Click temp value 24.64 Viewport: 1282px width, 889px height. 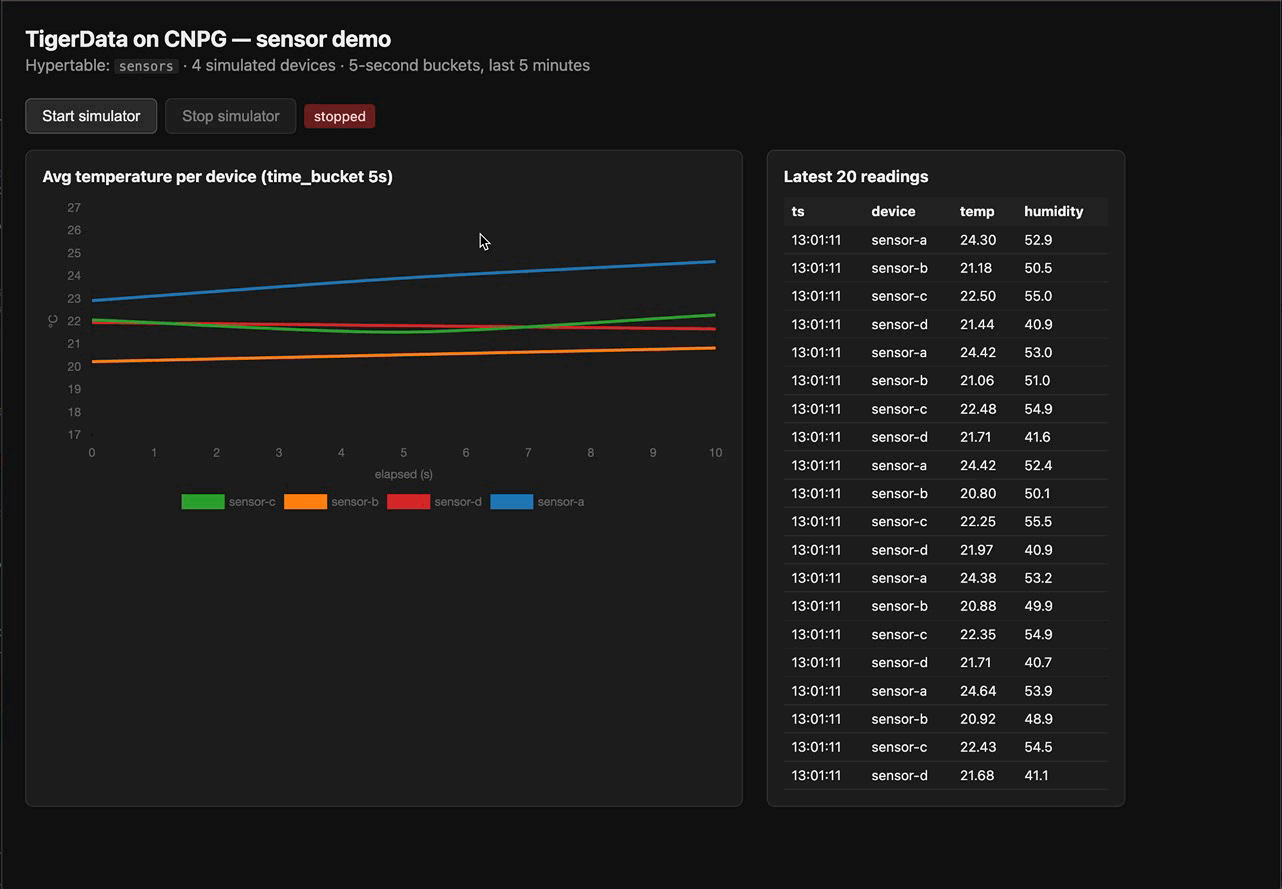click(x=977, y=691)
